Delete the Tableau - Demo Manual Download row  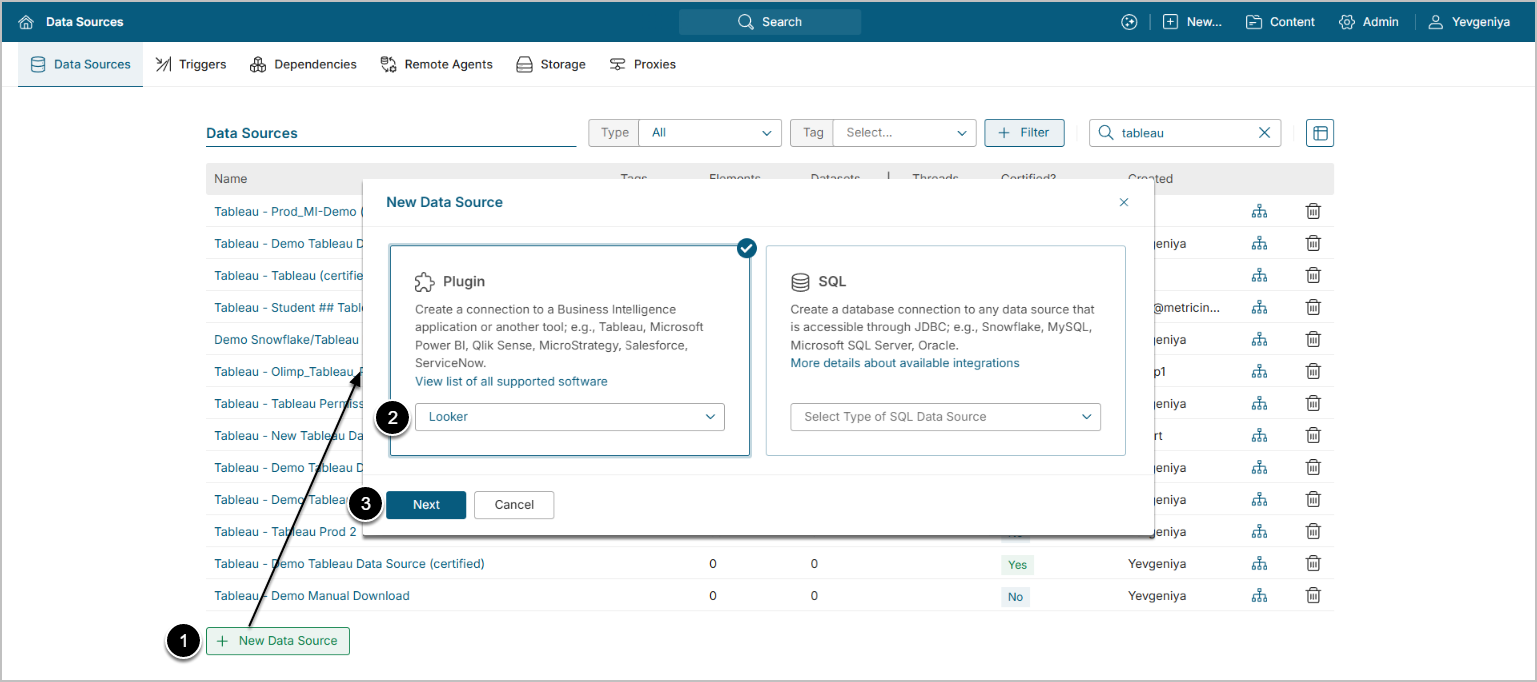(x=1313, y=595)
